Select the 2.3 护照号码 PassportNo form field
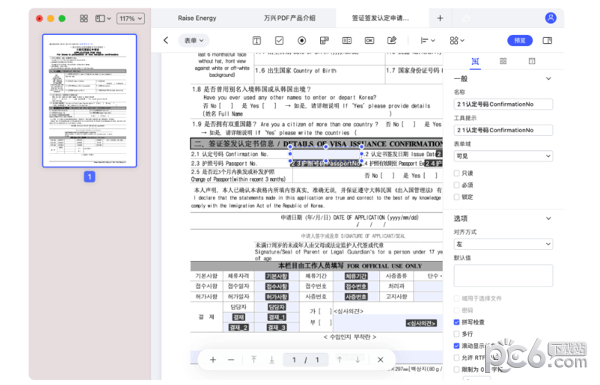The height and width of the screenshot is (385, 600). (x=326, y=164)
